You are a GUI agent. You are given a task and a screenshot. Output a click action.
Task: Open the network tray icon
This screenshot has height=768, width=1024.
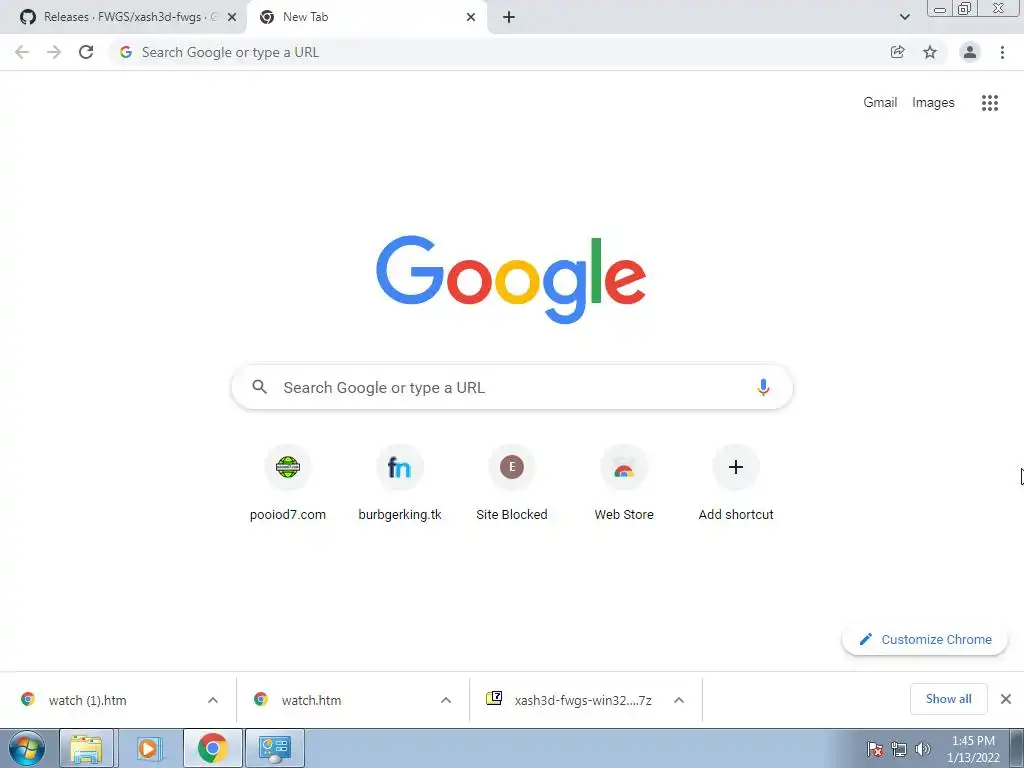899,749
